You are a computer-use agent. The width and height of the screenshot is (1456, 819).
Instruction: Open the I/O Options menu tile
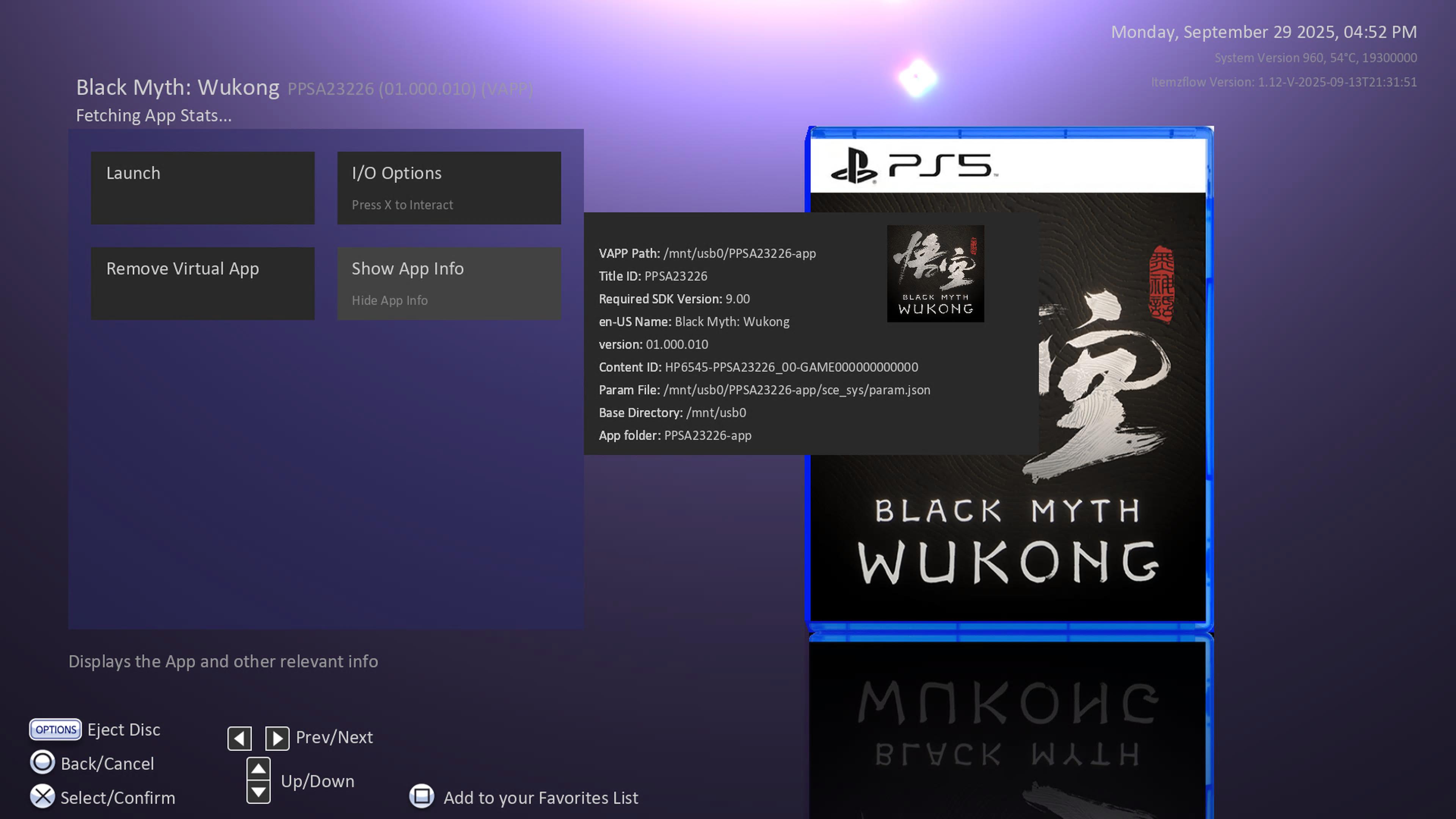pyautogui.click(x=449, y=188)
